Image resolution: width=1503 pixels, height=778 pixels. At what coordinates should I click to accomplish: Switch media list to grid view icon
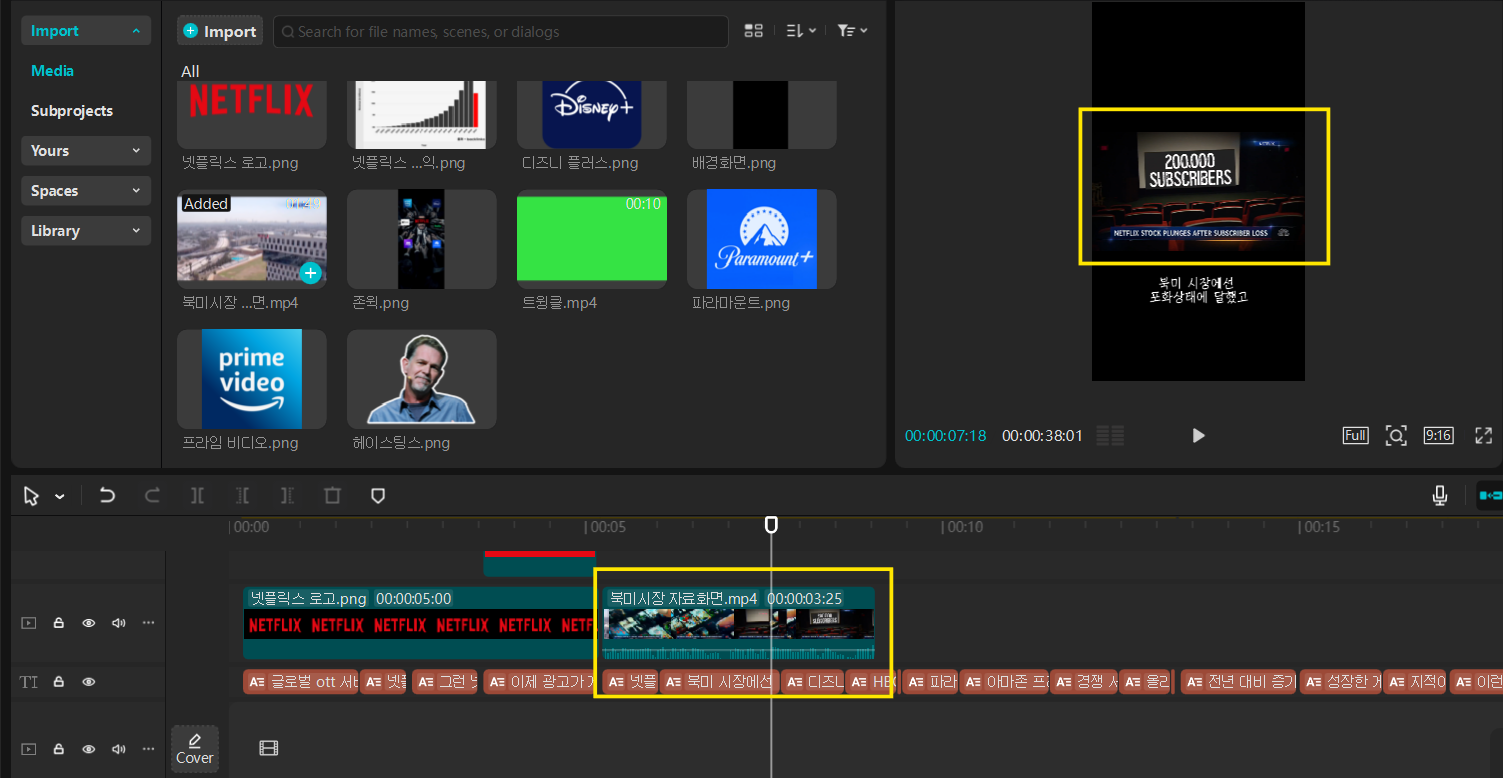pyautogui.click(x=754, y=31)
